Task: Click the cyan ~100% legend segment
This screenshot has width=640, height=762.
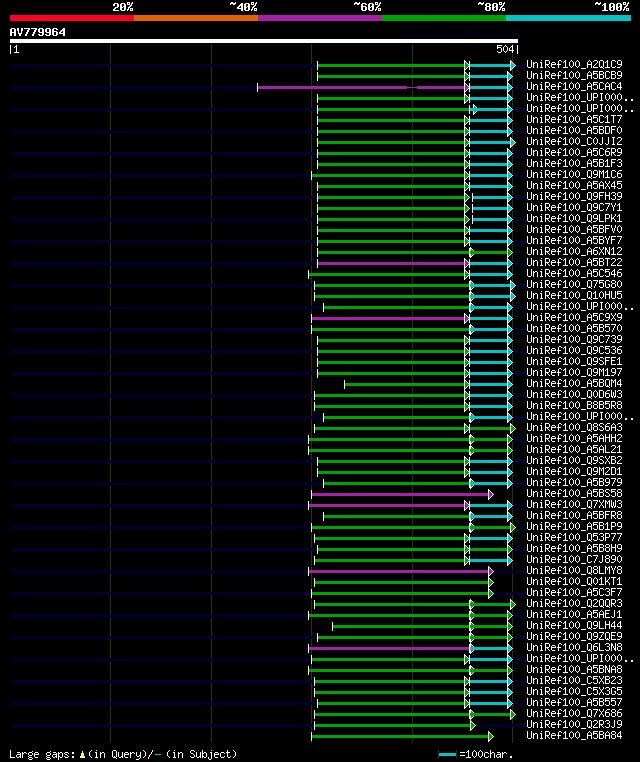Action: point(568,18)
